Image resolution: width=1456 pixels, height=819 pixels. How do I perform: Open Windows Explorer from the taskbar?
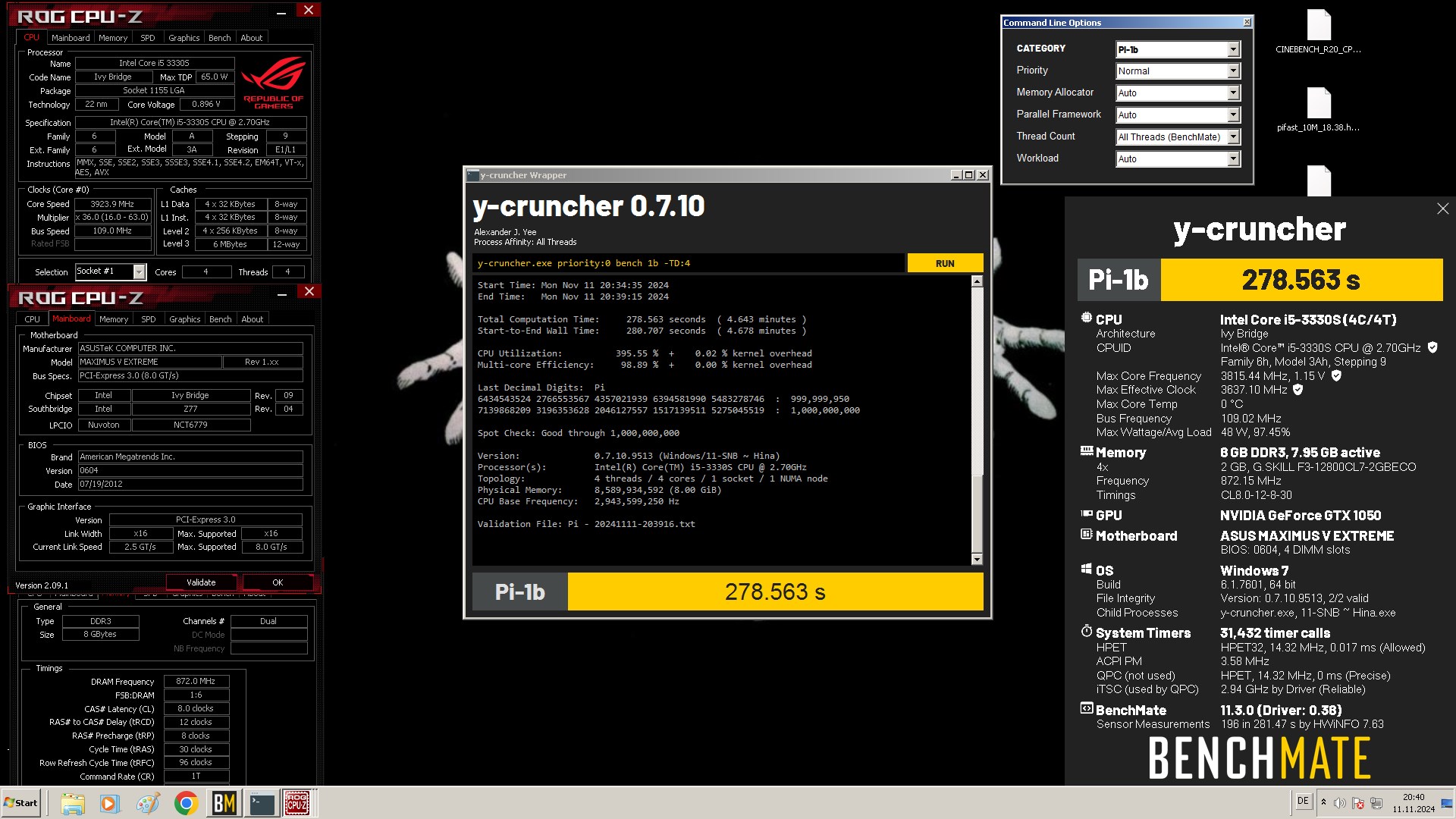coord(72,803)
